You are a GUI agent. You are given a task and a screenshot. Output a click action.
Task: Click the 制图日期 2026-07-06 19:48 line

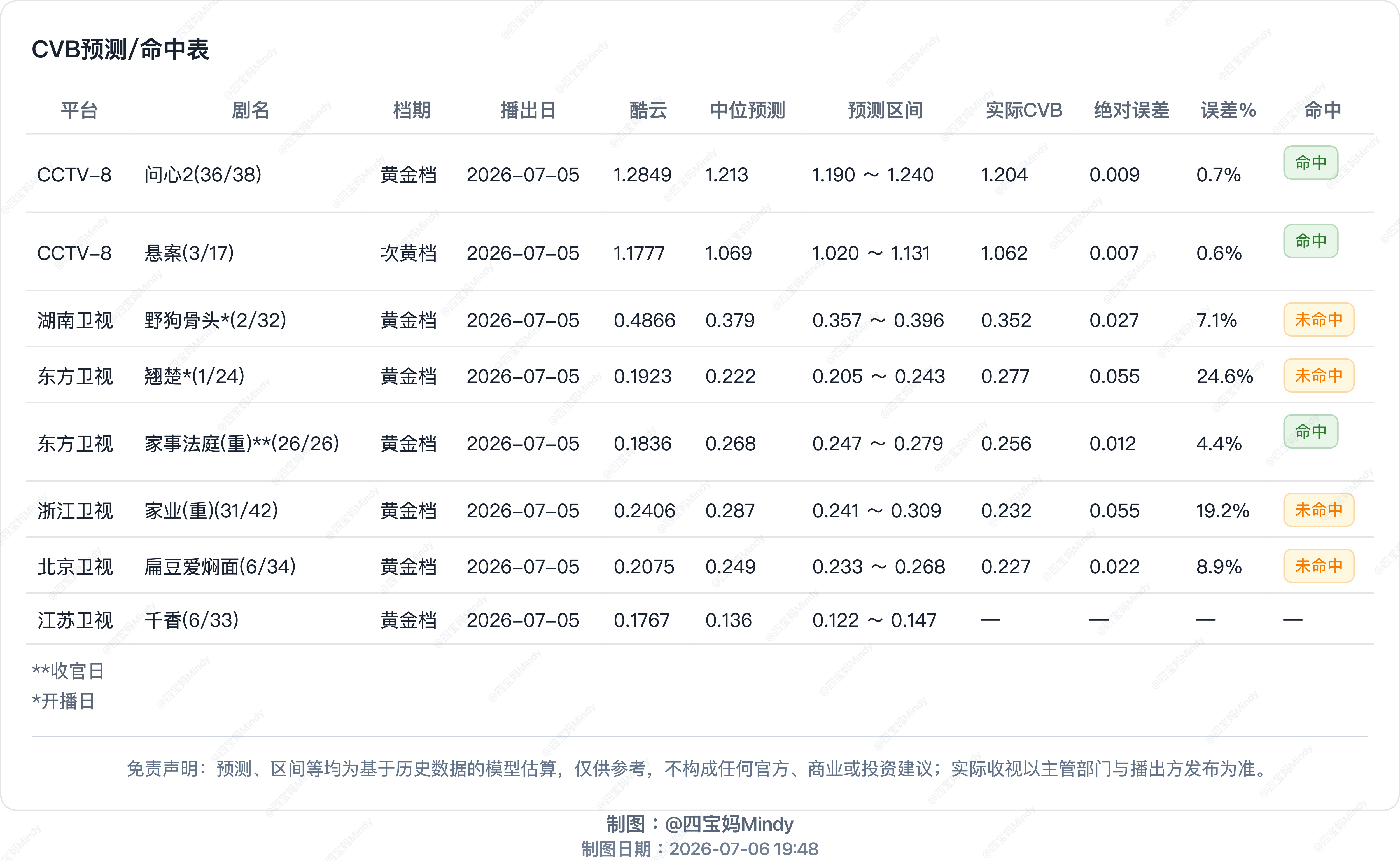click(x=700, y=848)
